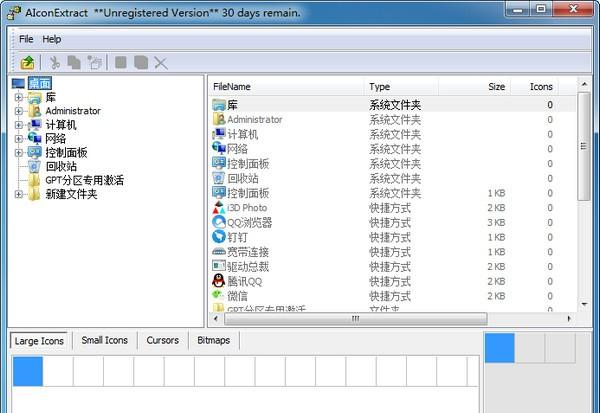Select 桌面 root in the tree
Viewport: 600px width, 413px height.
click(x=39, y=83)
